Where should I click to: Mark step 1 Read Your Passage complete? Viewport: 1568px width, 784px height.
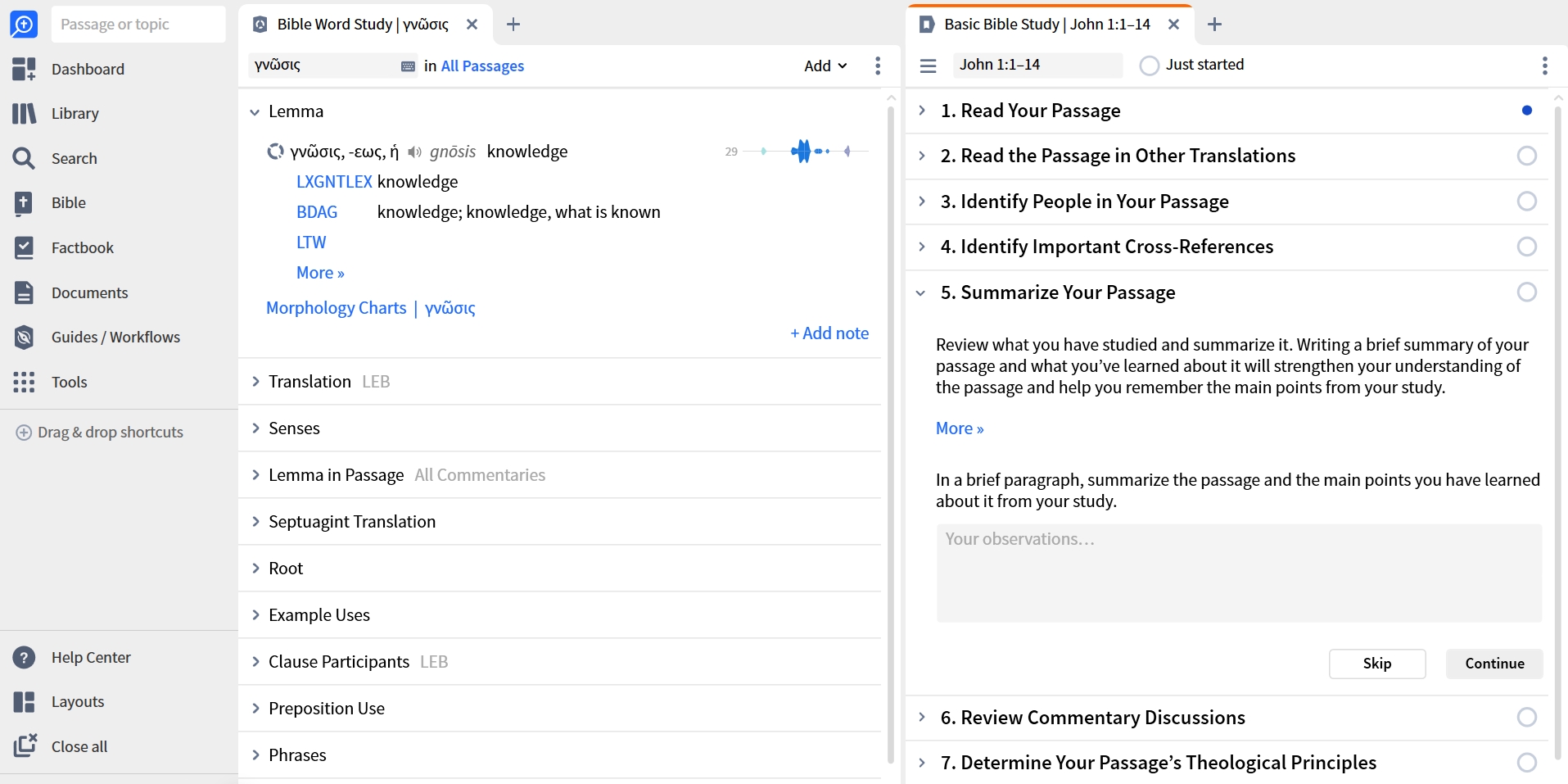1527,111
